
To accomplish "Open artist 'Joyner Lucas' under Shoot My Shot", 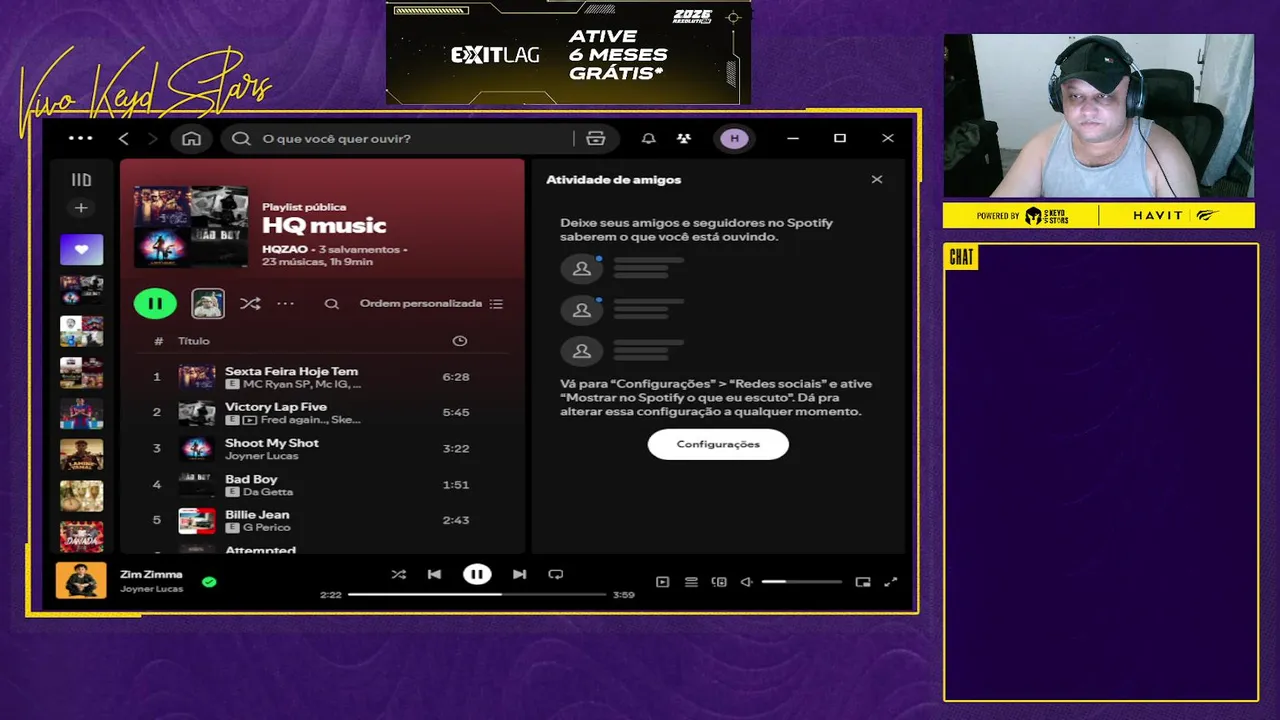I will pyautogui.click(x=261, y=456).
